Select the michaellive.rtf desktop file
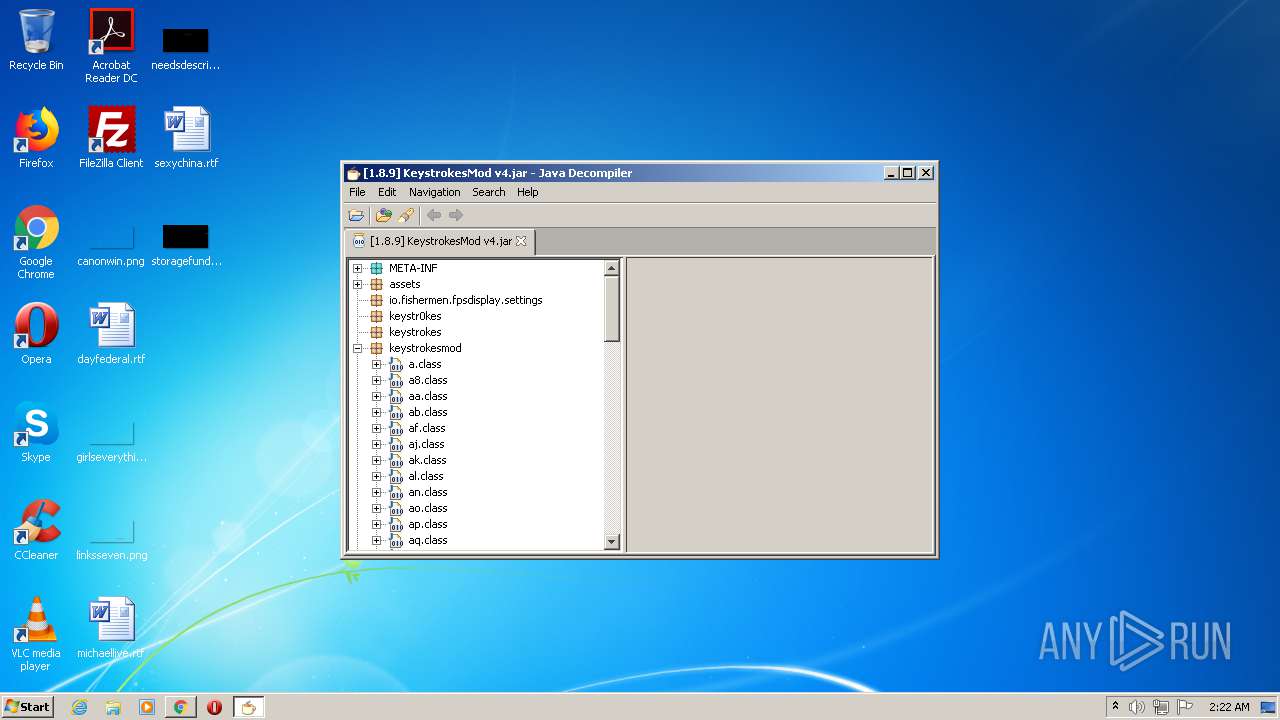 pyautogui.click(x=111, y=628)
